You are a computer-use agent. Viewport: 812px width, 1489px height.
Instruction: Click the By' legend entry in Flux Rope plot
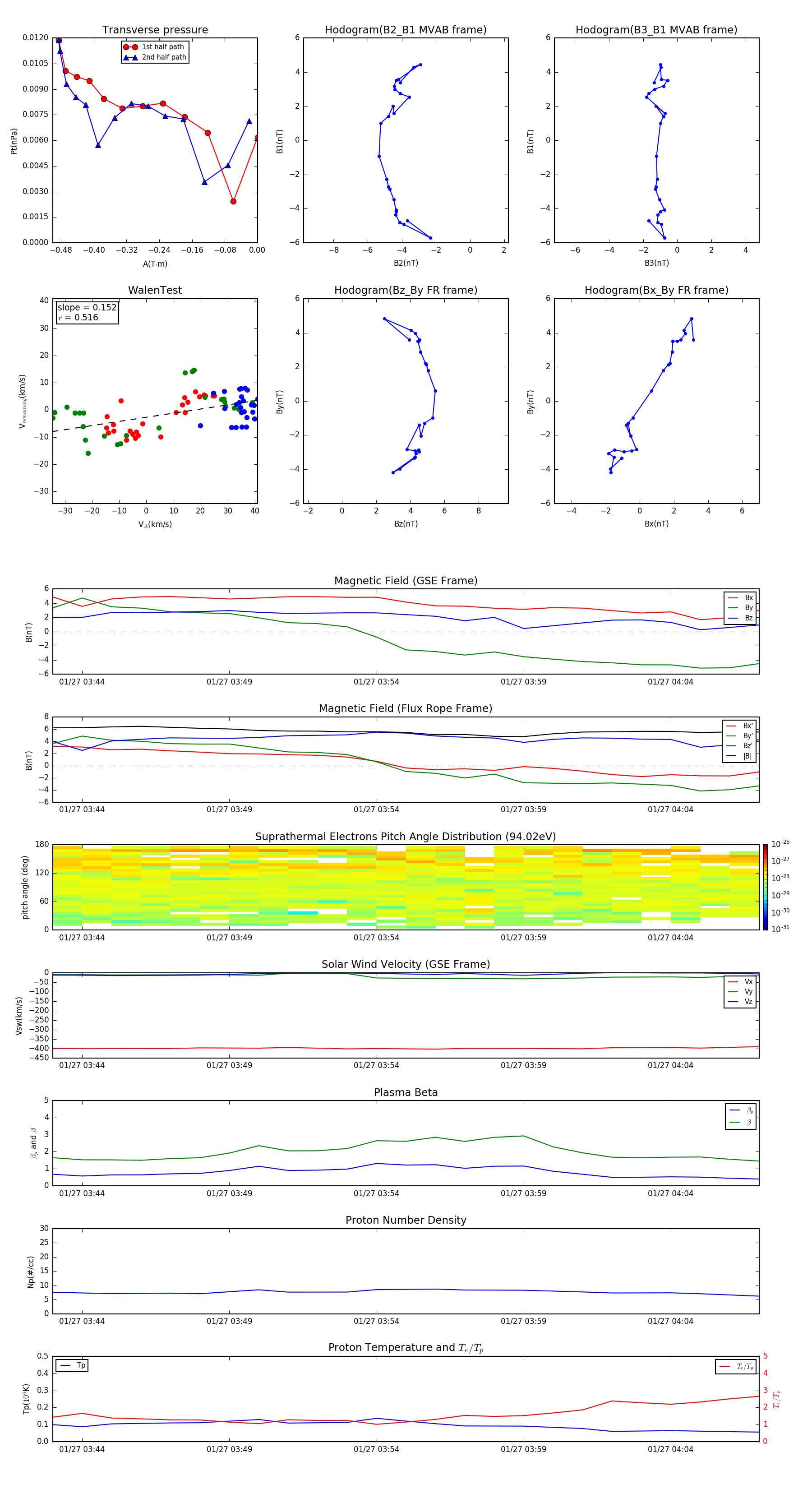pos(740,736)
